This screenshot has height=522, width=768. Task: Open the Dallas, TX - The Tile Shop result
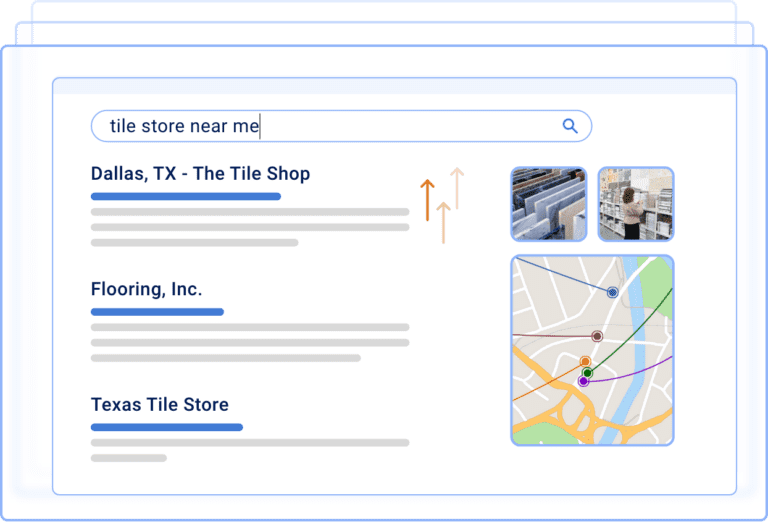click(200, 174)
